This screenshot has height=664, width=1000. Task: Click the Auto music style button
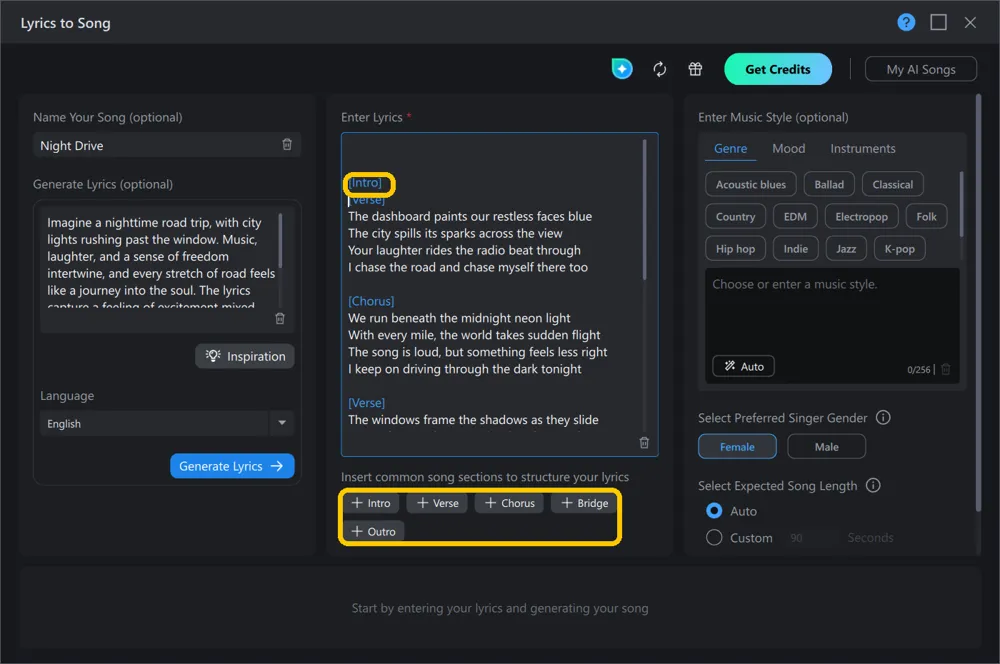click(x=744, y=366)
